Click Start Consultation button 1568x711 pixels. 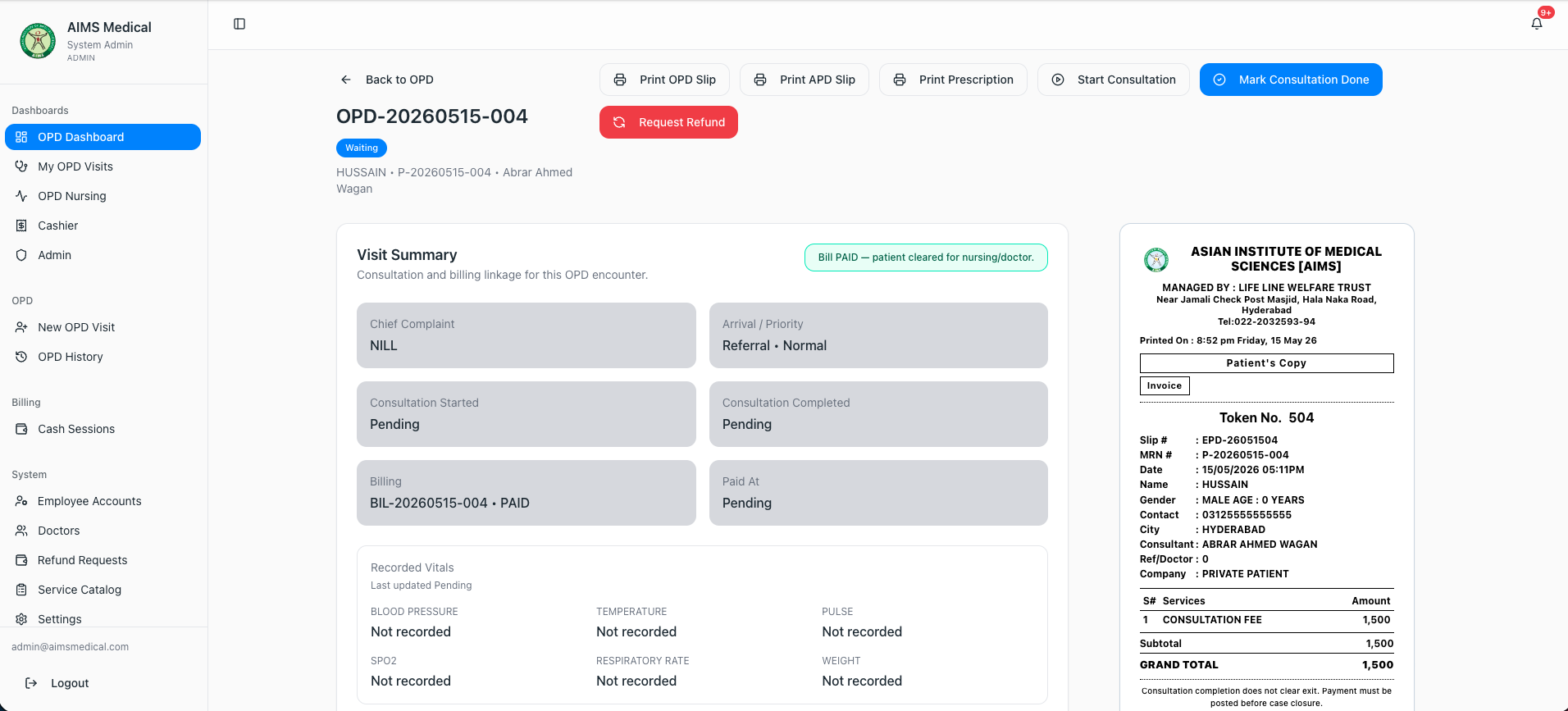[1114, 80]
